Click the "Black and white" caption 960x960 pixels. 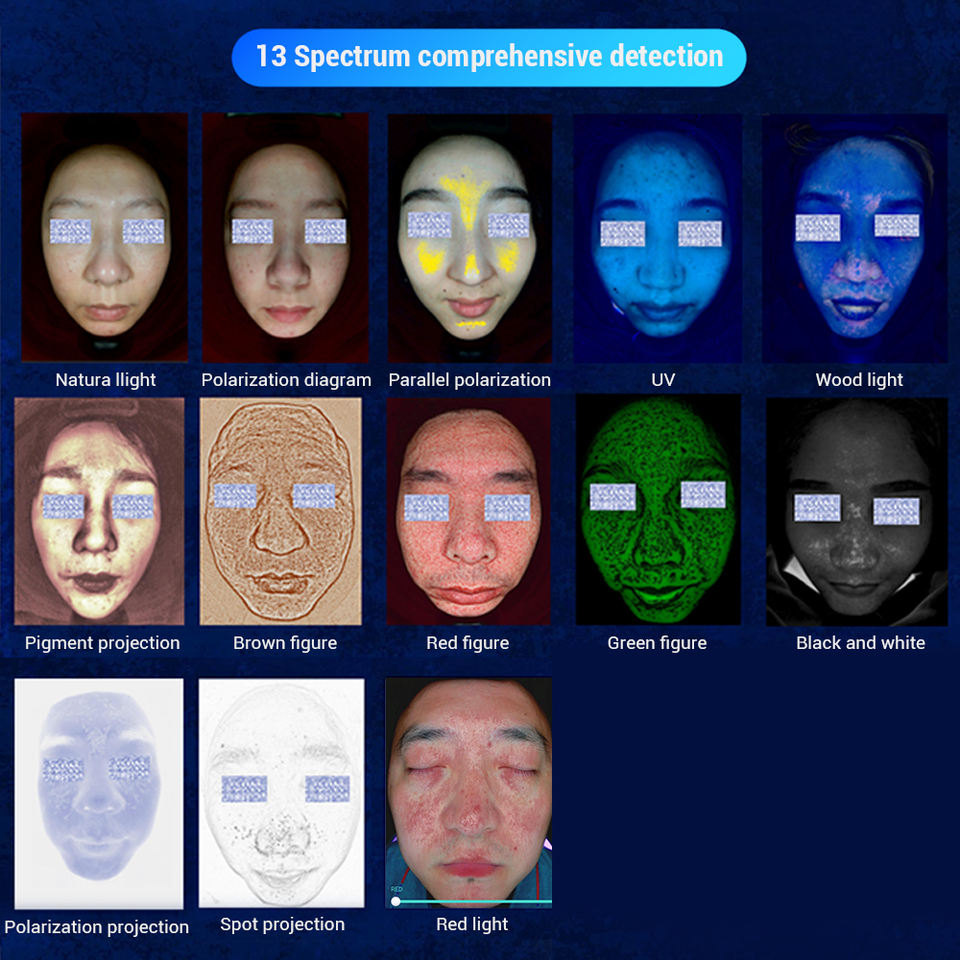tap(860, 643)
